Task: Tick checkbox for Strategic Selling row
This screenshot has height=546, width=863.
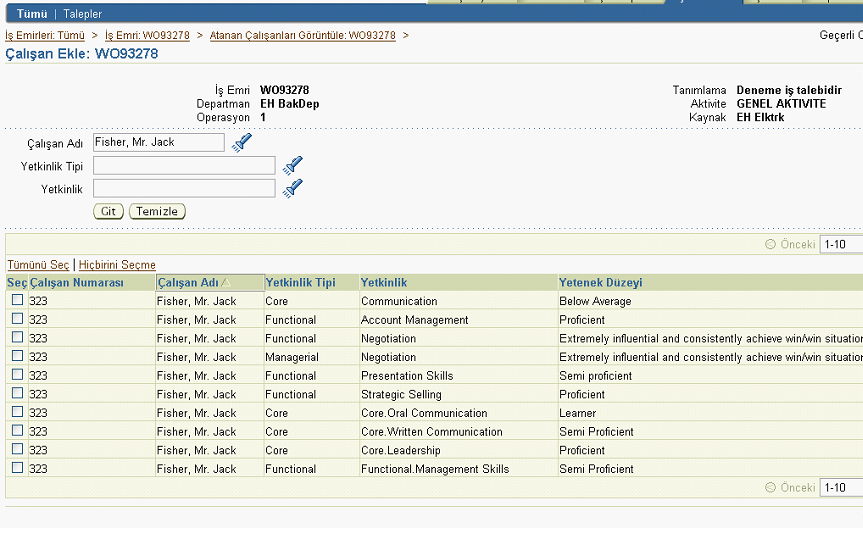Action: (x=17, y=394)
